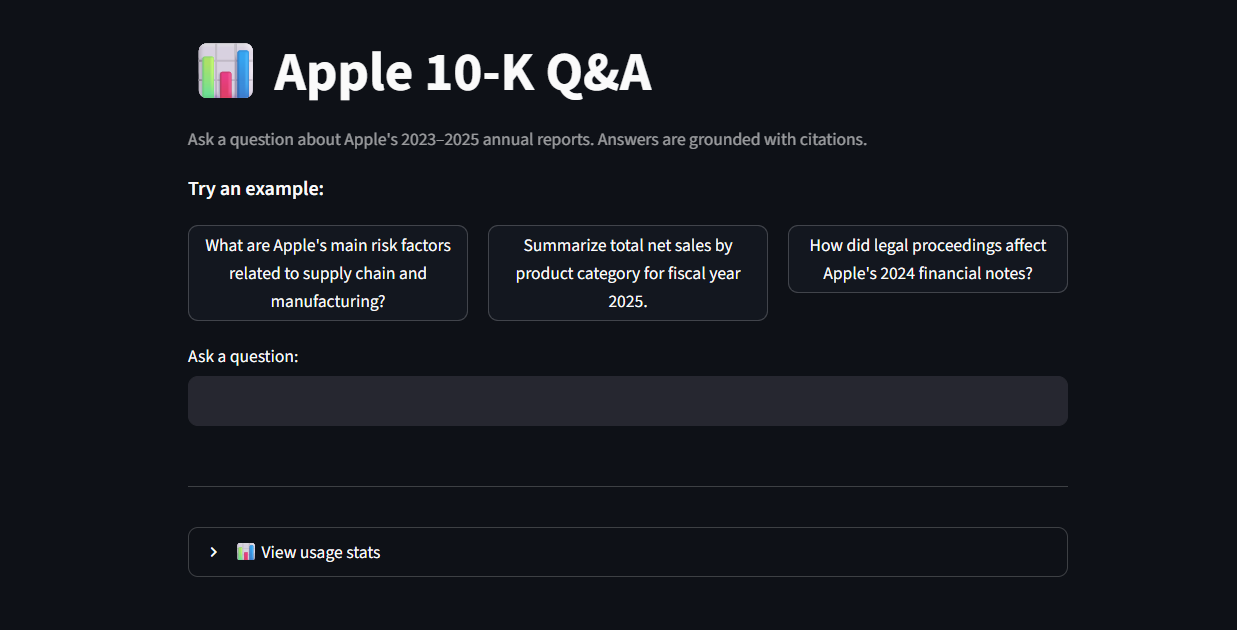Click the 'Try an example:' subheading
This screenshot has width=1237, height=630.
click(x=256, y=189)
